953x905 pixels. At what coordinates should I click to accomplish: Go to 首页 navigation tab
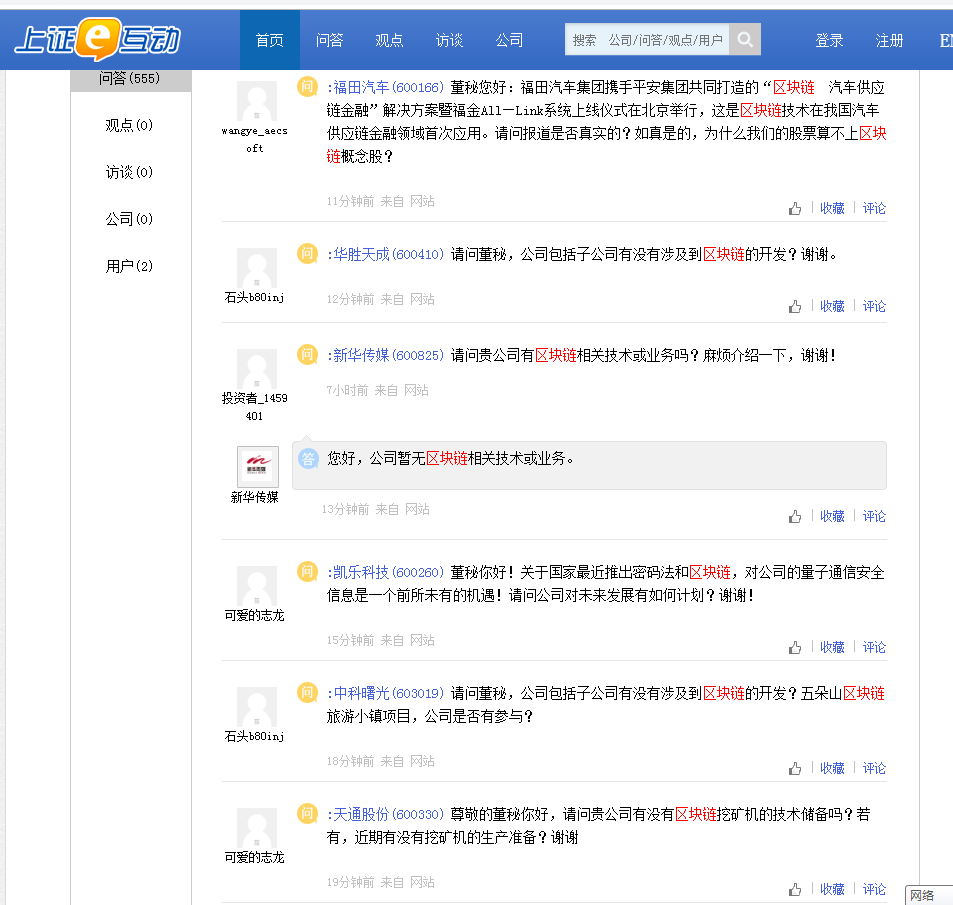click(269, 40)
